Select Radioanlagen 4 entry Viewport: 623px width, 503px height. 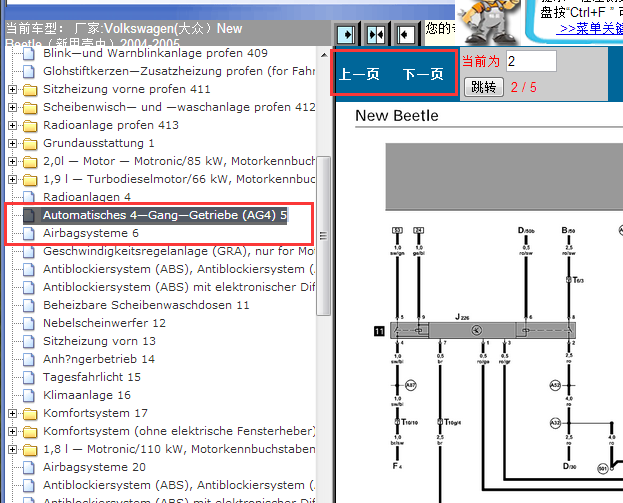[x=87, y=197]
